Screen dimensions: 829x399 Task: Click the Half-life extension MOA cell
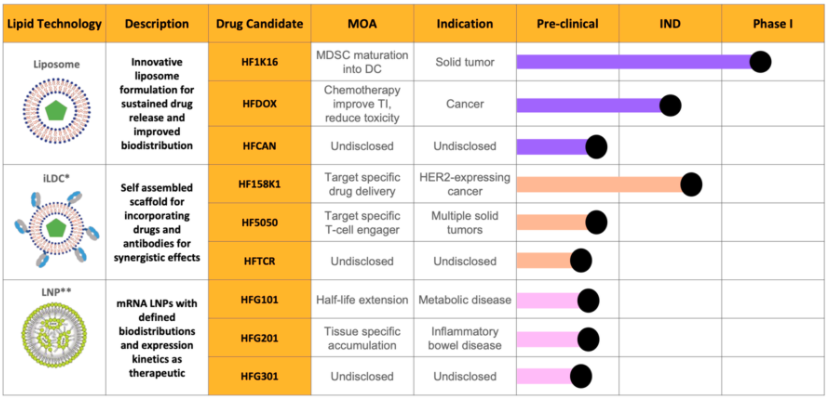click(362, 300)
